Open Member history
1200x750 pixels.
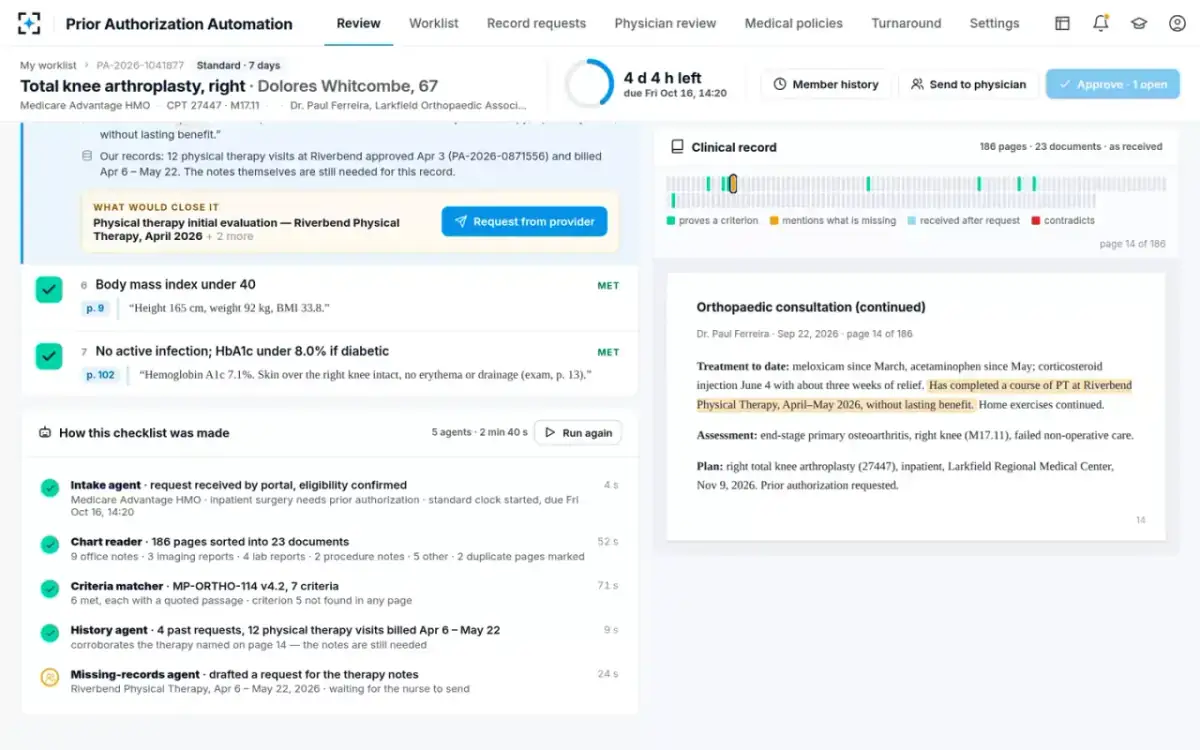826,84
